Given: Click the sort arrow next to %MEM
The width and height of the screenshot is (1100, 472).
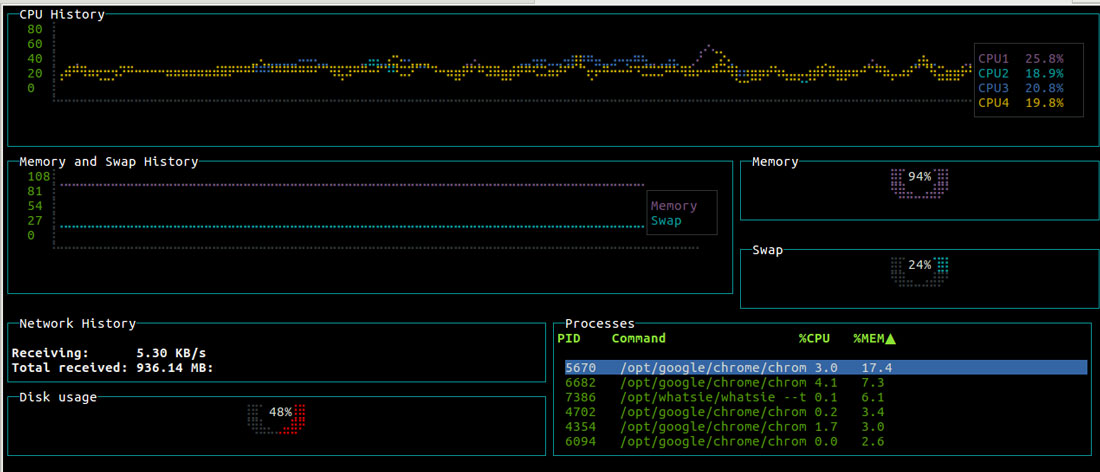Looking at the screenshot, I should (x=891, y=339).
